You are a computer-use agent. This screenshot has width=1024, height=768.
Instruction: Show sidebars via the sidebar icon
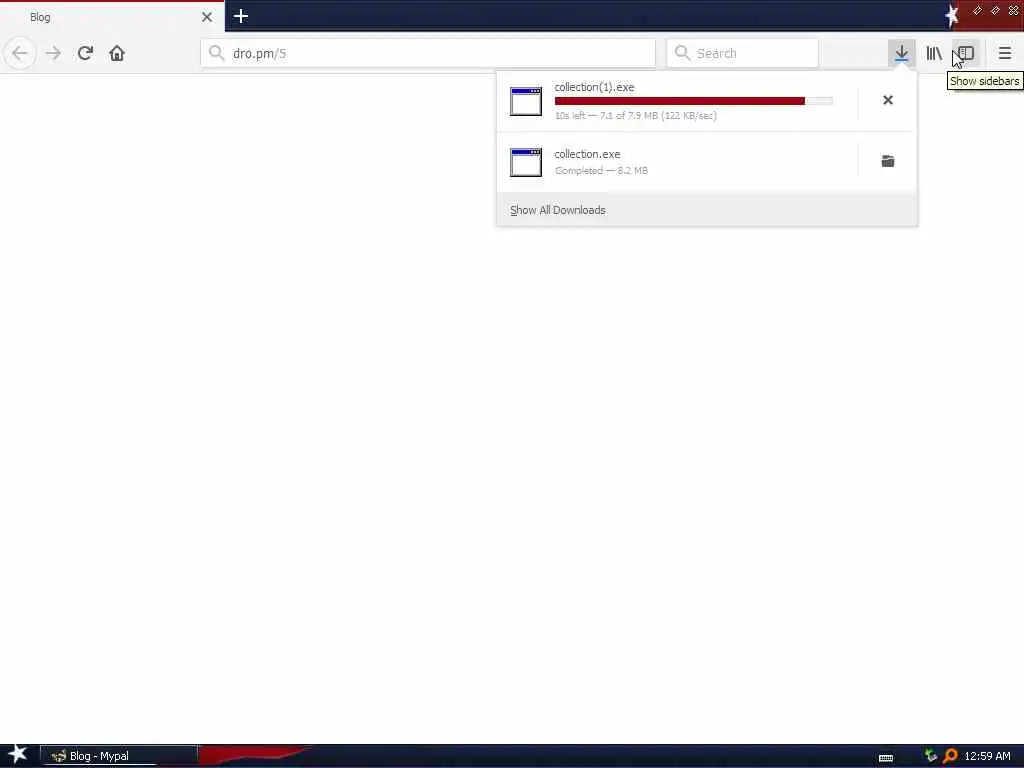pyautogui.click(x=966, y=53)
